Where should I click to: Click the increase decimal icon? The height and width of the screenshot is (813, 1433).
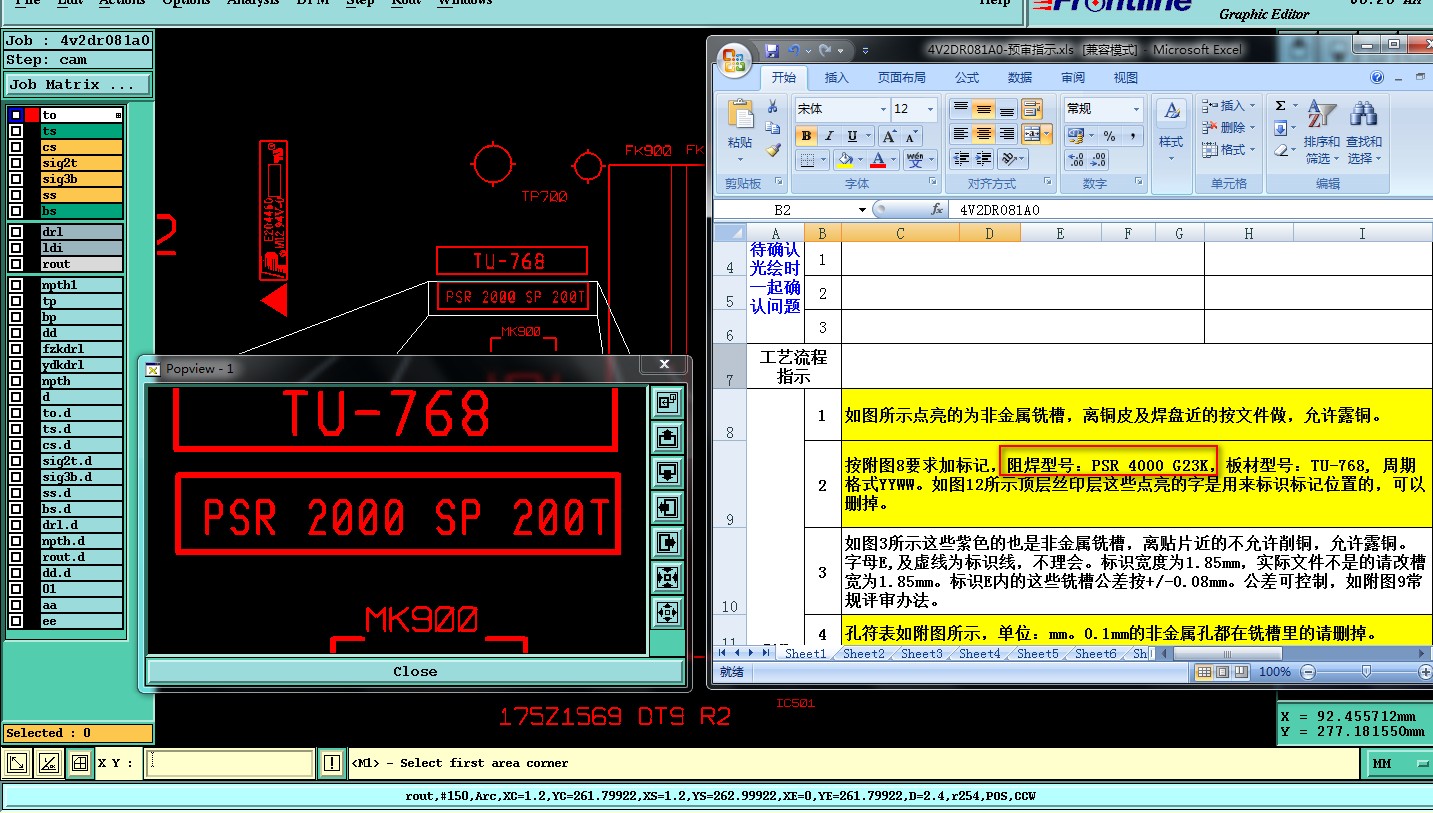pyautogui.click(x=1076, y=160)
